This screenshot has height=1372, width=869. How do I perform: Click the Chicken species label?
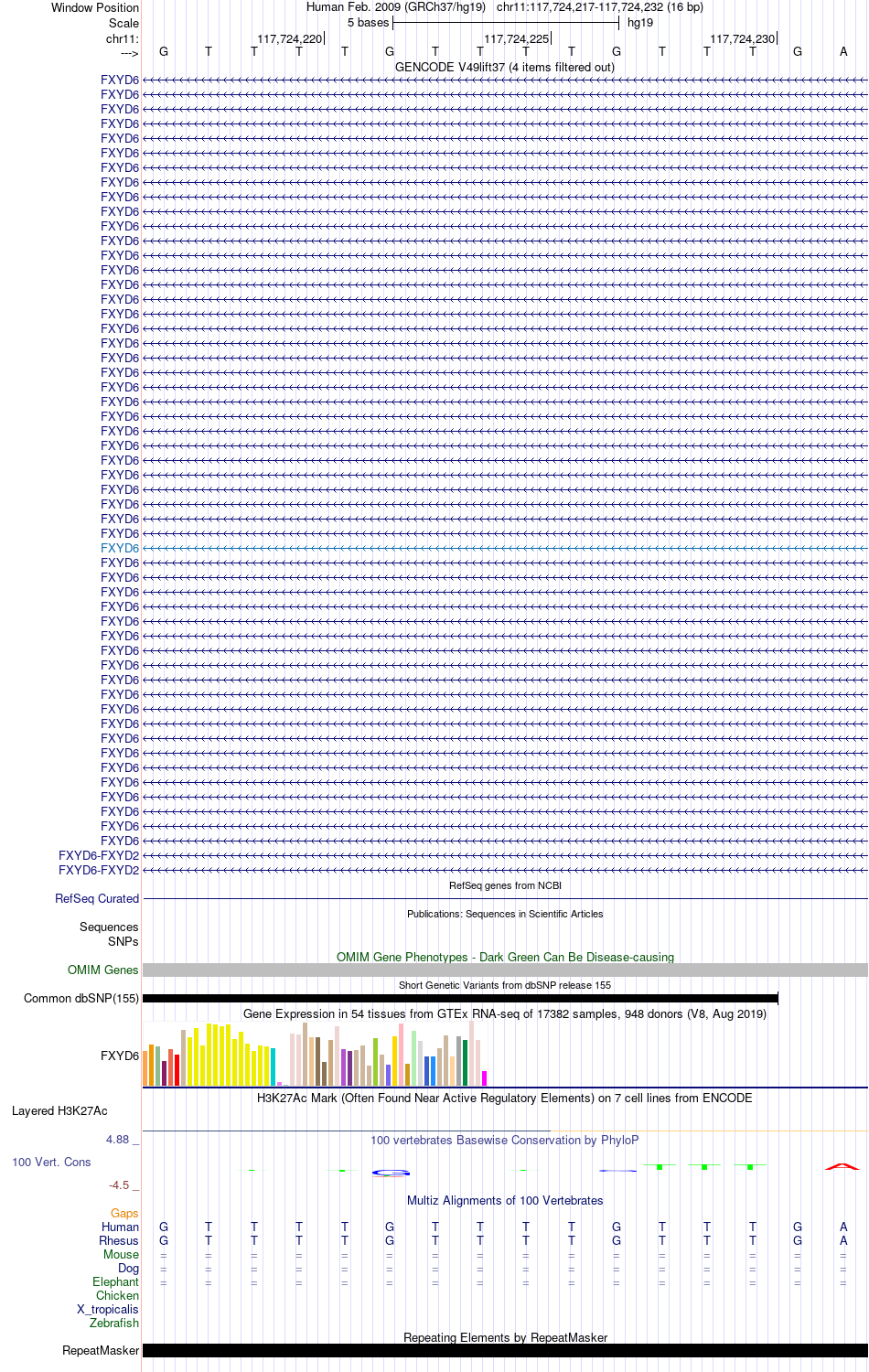pyautogui.click(x=117, y=1295)
